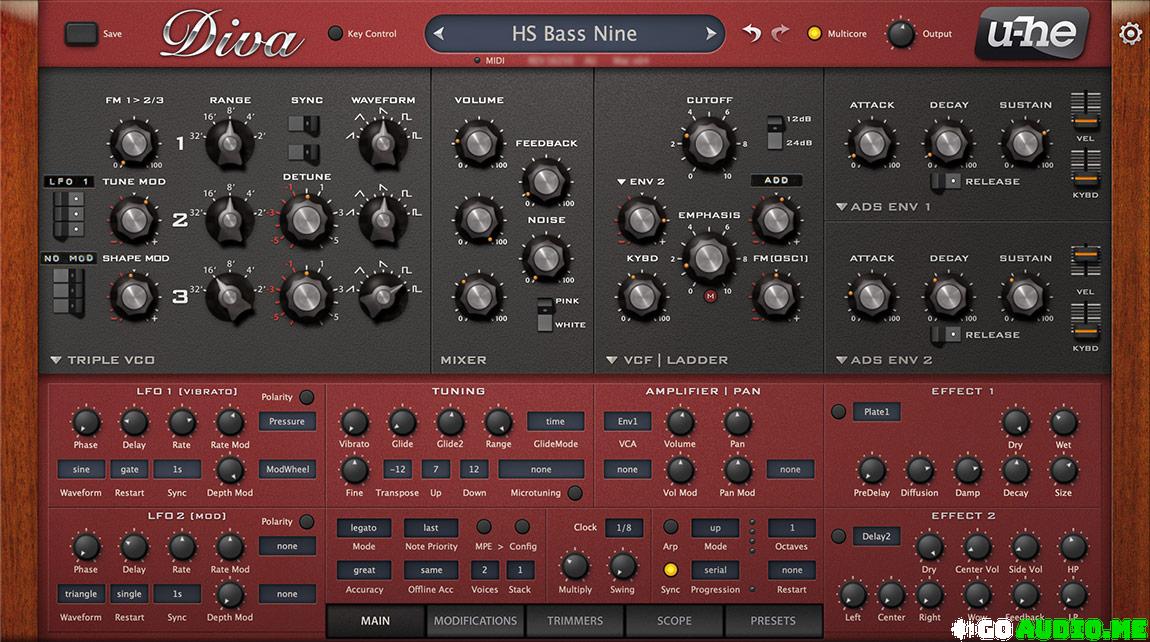Open the Pressure selector in LFO 1

click(287, 421)
